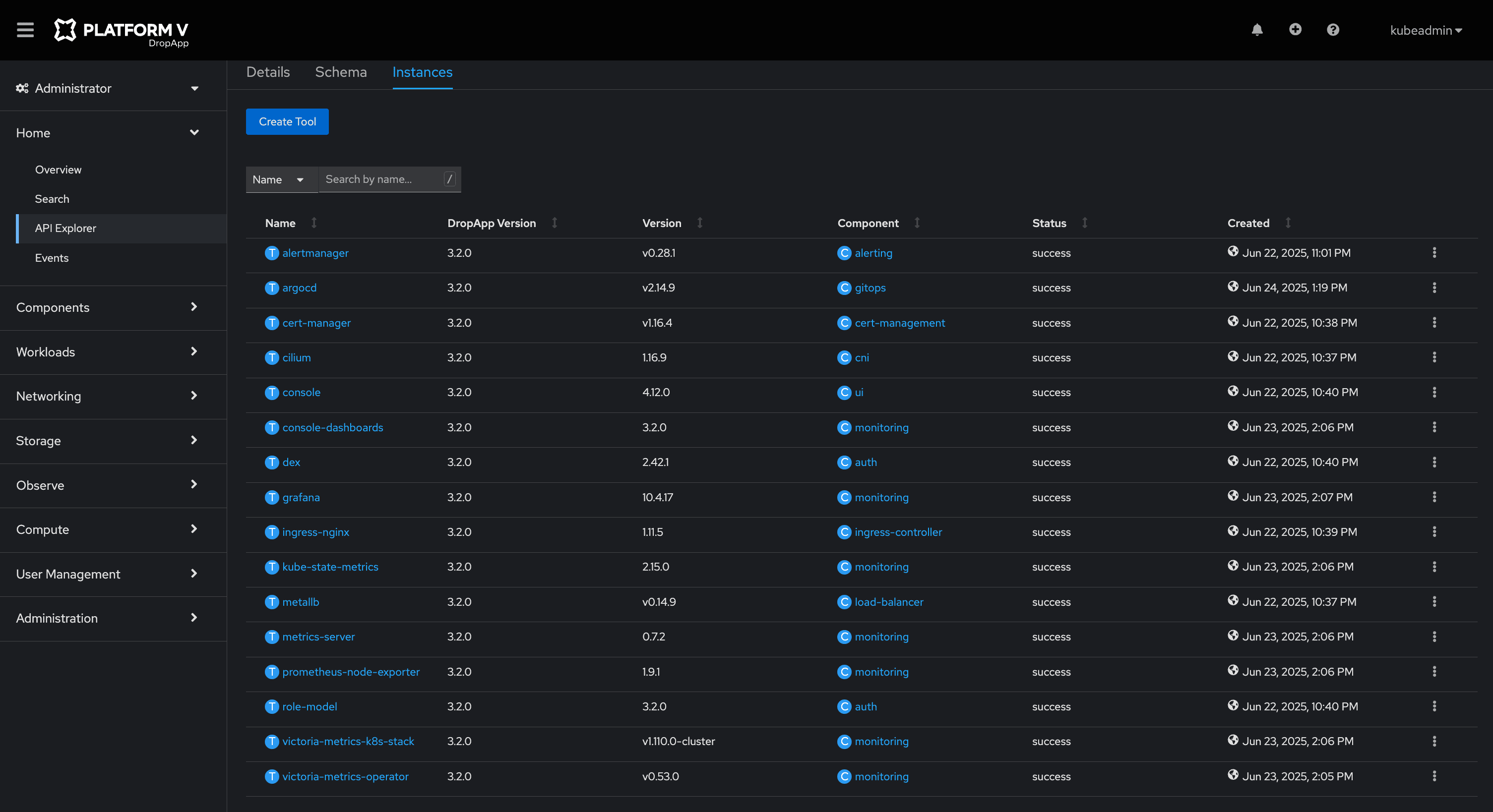Expand the Networking navigation section
1493x812 pixels.
tap(108, 396)
